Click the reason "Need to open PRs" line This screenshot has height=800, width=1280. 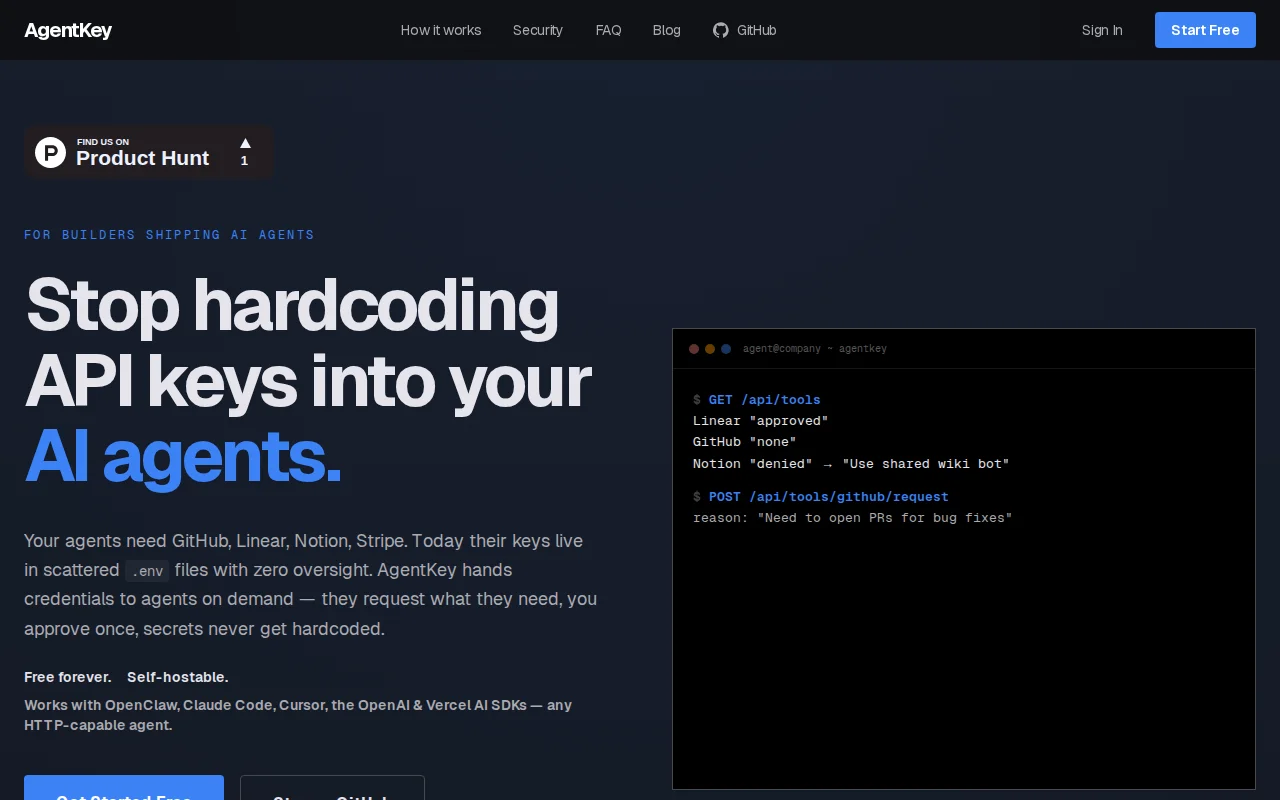pos(853,518)
